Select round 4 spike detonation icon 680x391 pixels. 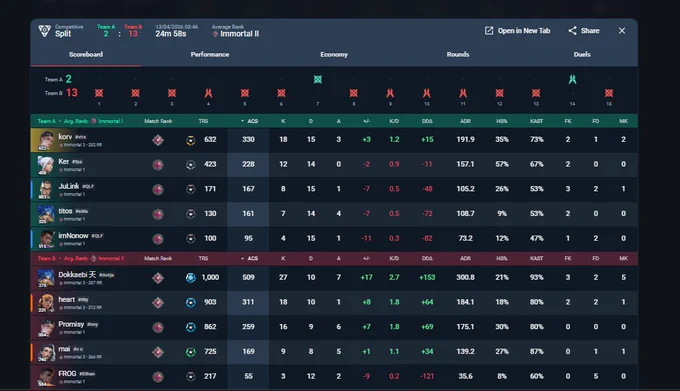tap(208, 93)
